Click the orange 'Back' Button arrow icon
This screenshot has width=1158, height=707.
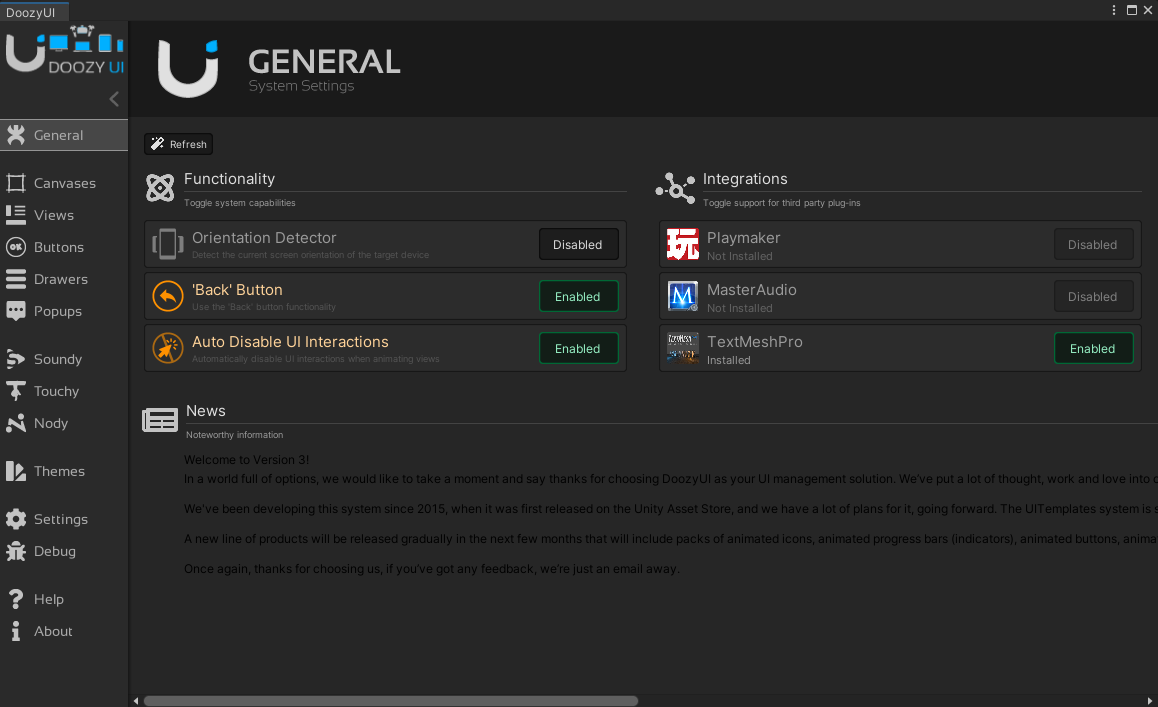[x=167, y=295]
